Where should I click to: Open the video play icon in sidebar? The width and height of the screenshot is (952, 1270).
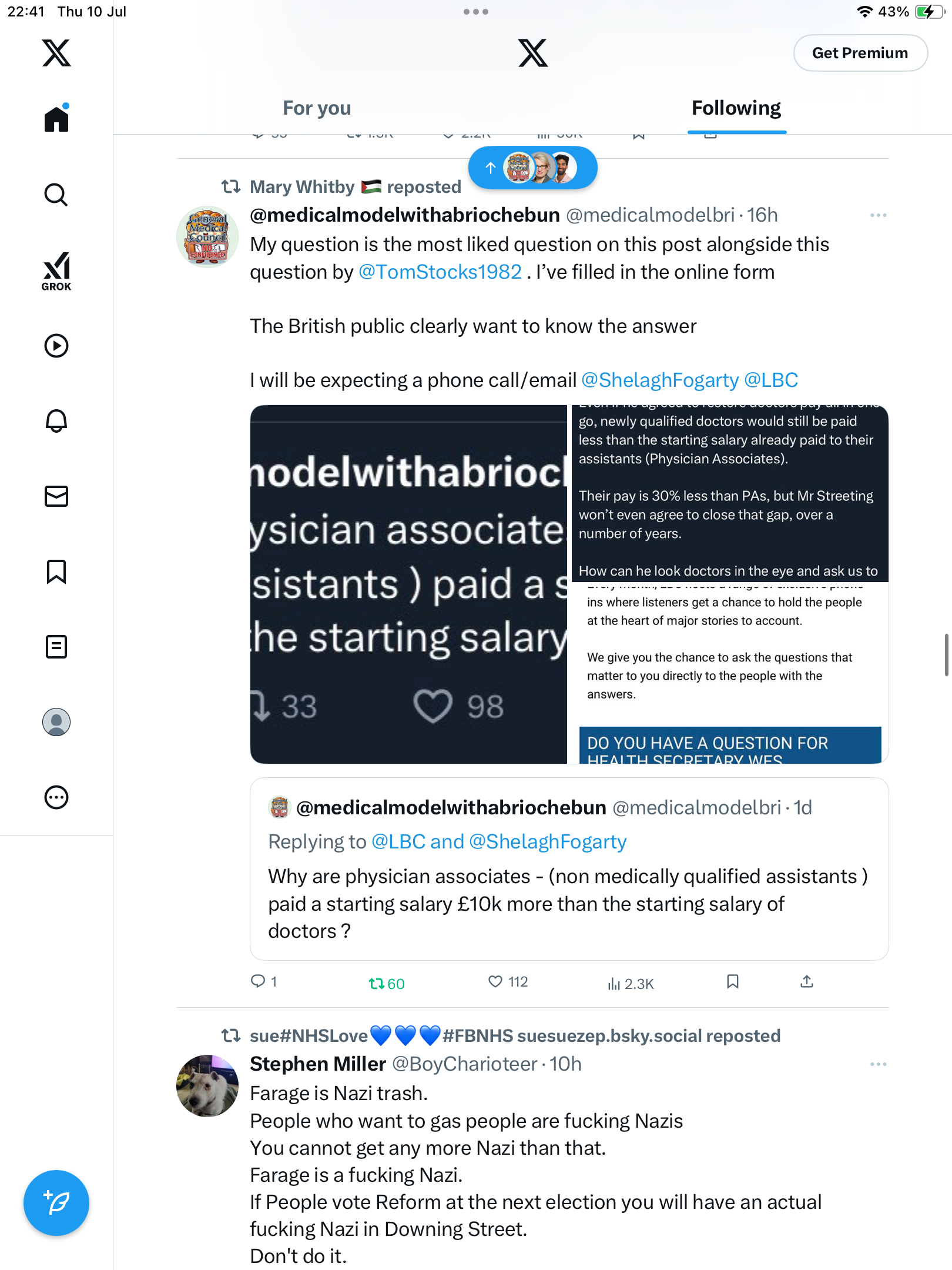click(56, 346)
